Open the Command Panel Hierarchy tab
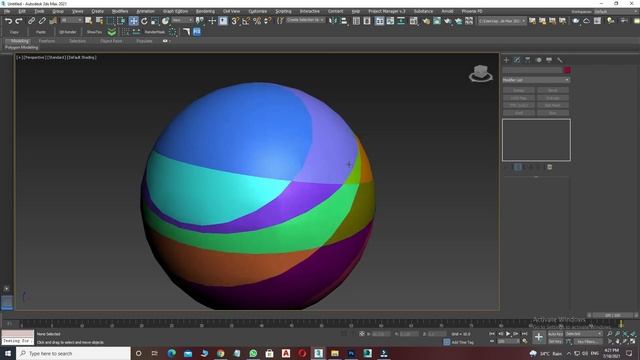Screen dimensions: 640x360 528,60
